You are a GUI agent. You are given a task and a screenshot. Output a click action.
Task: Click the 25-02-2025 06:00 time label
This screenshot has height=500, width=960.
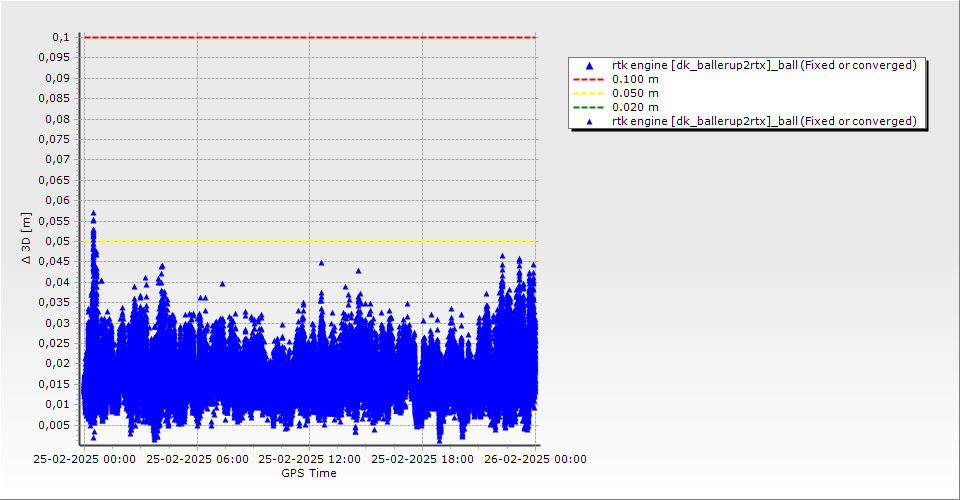[x=197, y=459]
